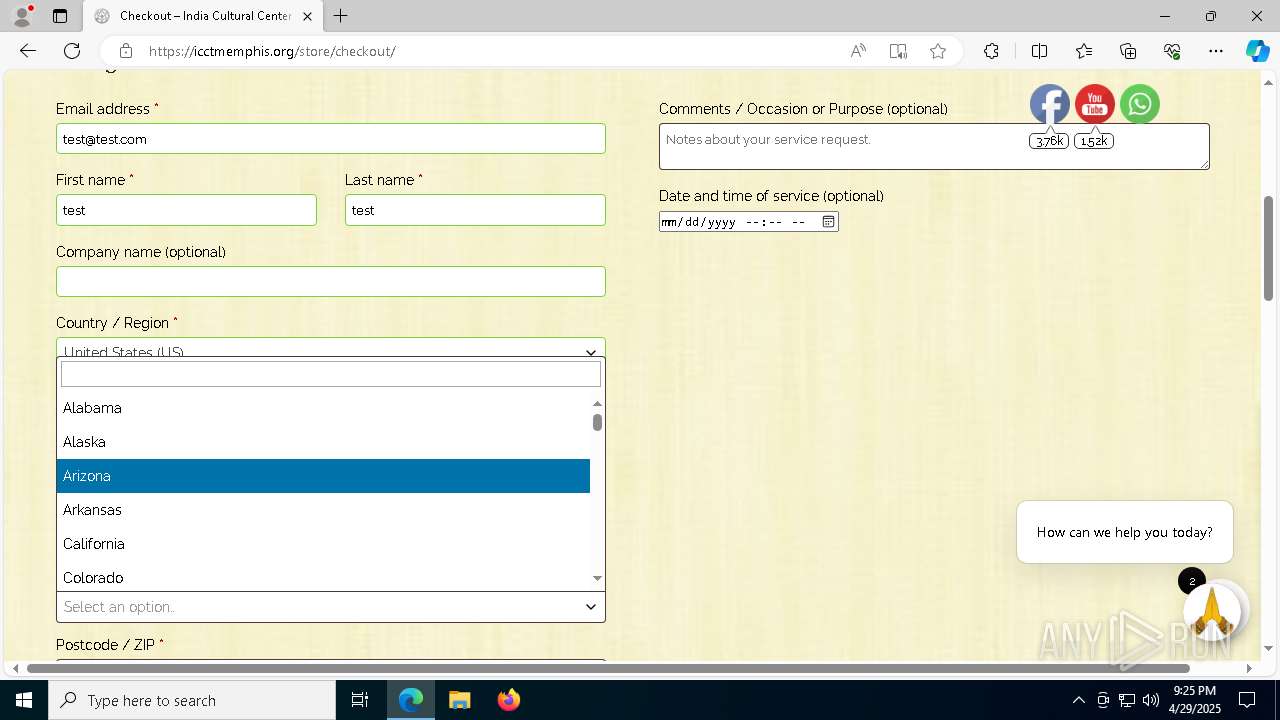Viewport: 1280px width, 720px height.
Task: Select Arkansas from state list
Action: [323, 510]
